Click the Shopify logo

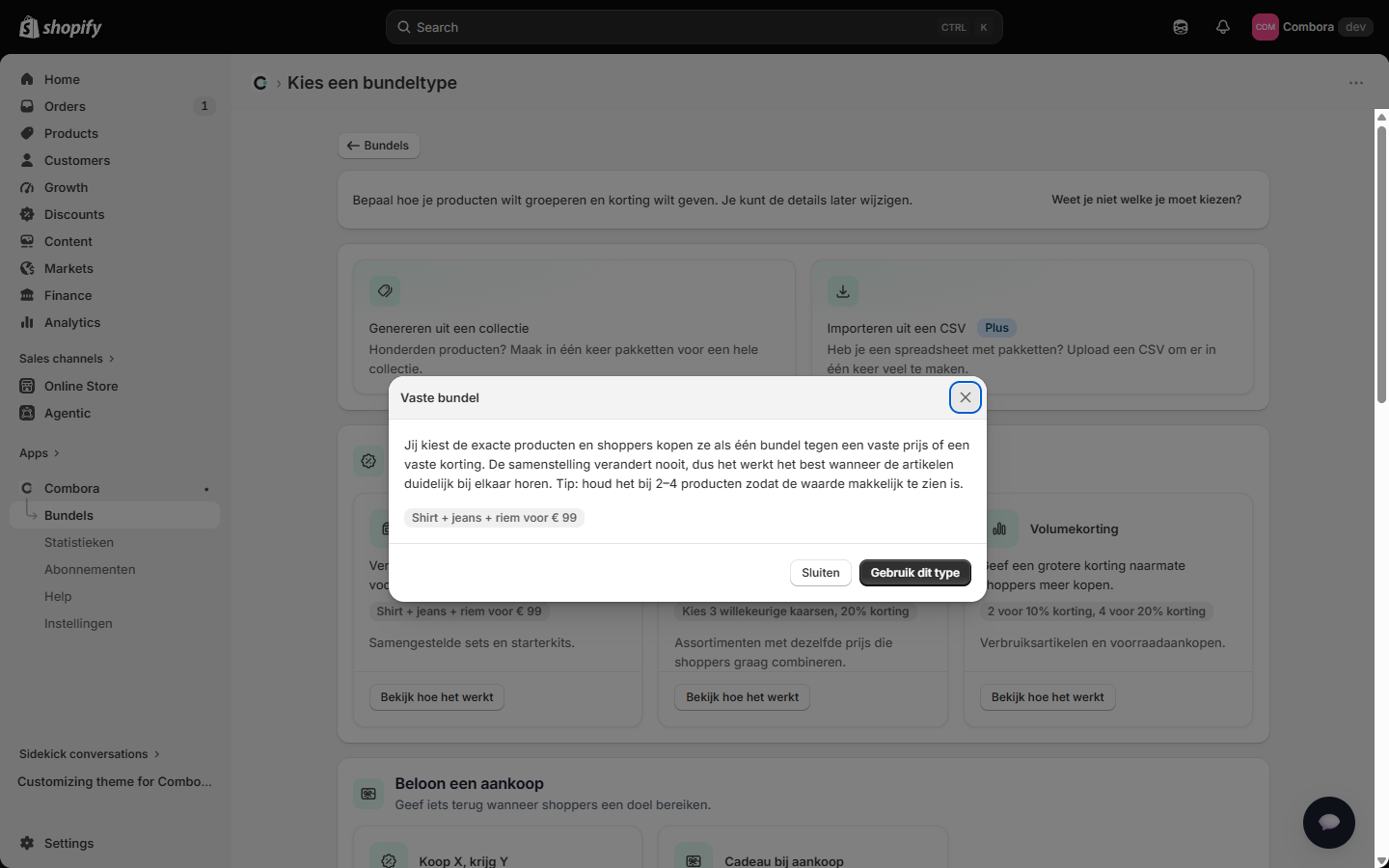coord(61,27)
